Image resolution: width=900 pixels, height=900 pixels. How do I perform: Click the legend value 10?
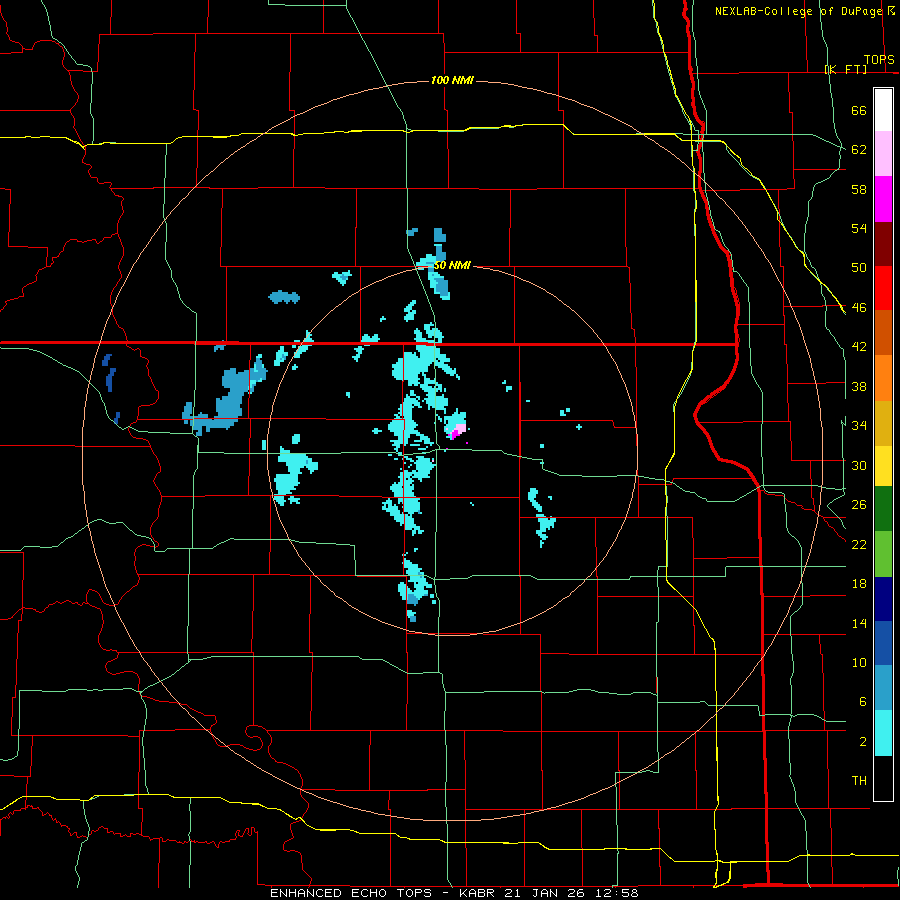(859, 663)
